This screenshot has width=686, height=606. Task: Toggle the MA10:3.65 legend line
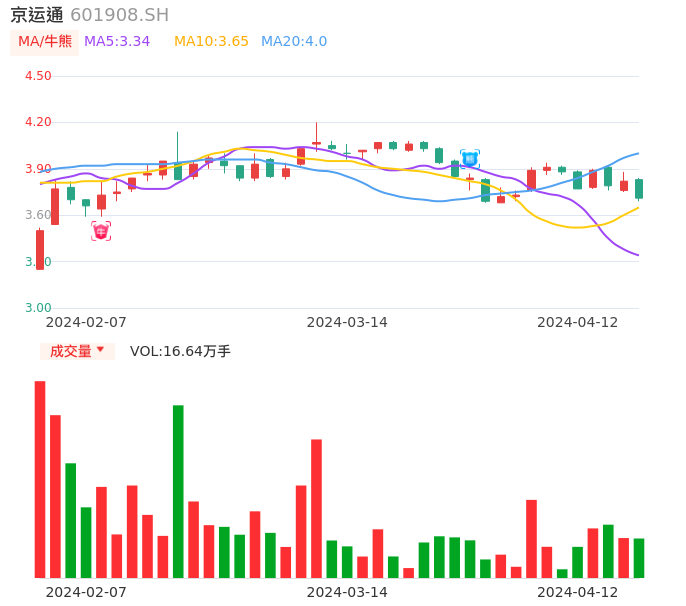(x=211, y=42)
